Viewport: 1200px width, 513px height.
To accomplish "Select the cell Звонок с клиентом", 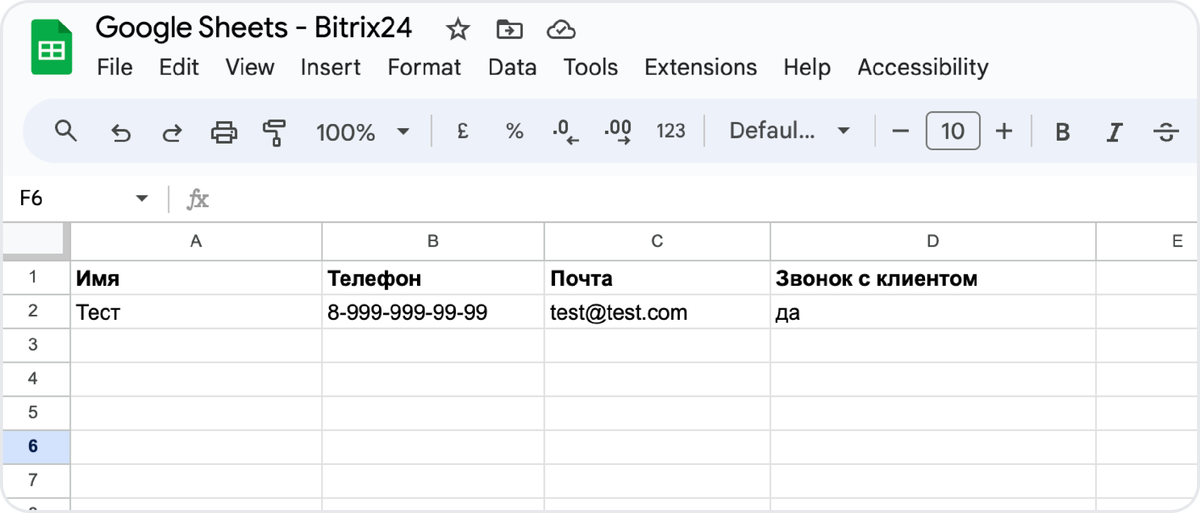I will (x=933, y=278).
